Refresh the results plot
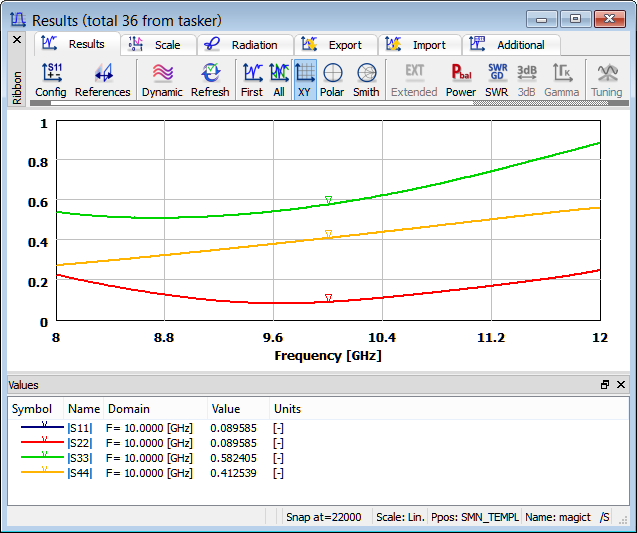This screenshot has height=533, width=637. (210, 80)
